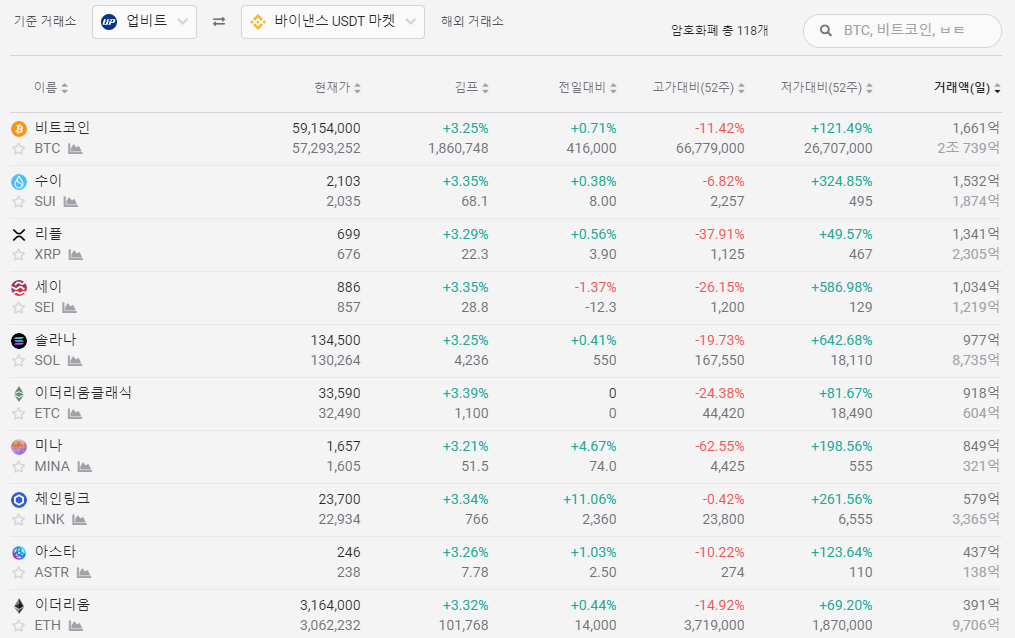1015x638 pixels.
Task: Sort table by 거래액(일) column
Action: pyautogui.click(x=966, y=88)
